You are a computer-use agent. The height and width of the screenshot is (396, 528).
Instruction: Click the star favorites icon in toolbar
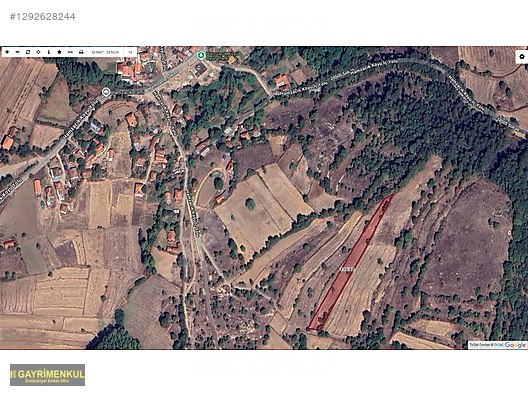[x=59, y=52]
